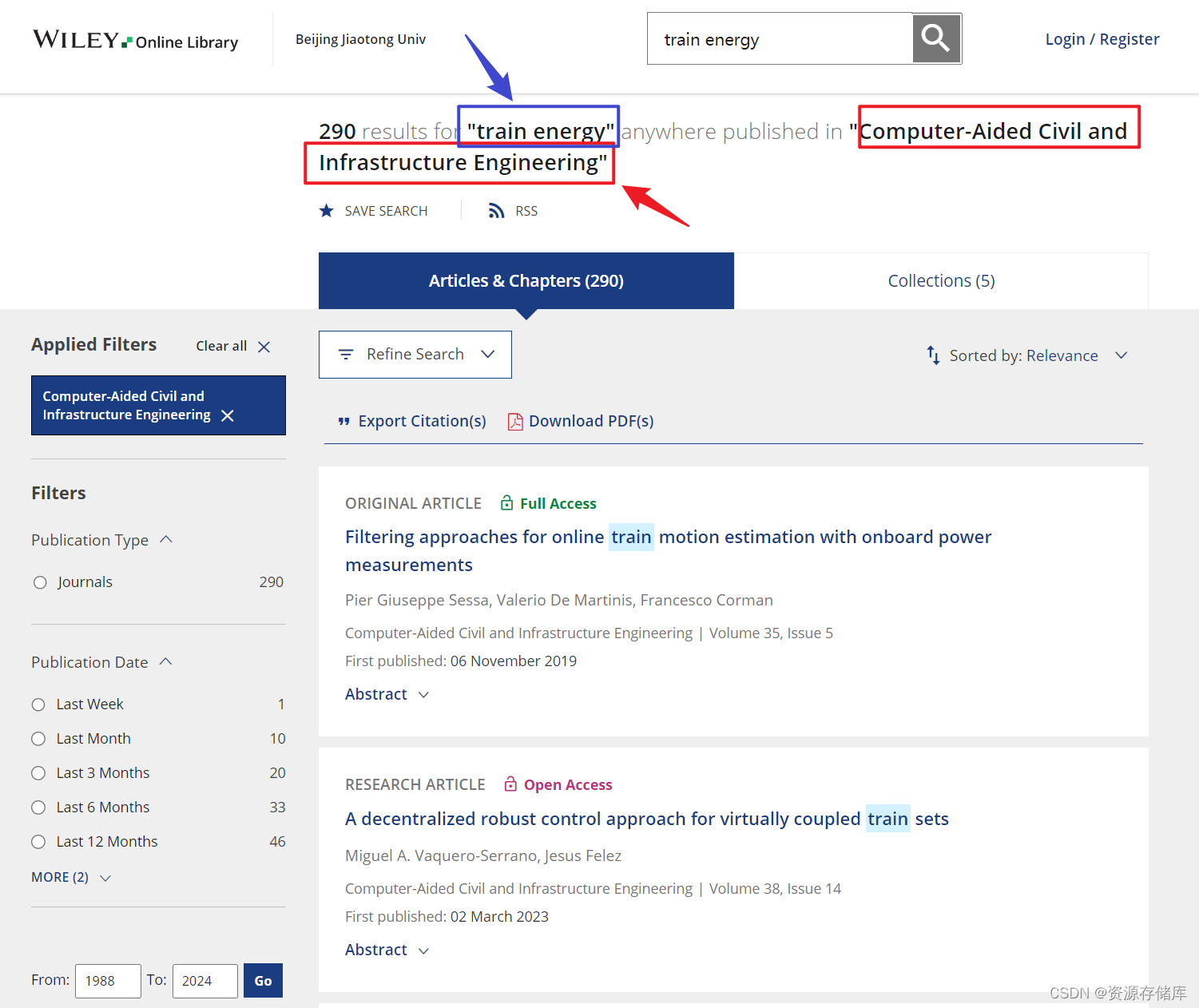Screen dimensions: 1199x1008
Task: Select Last 12 Months radio
Action: coord(38,842)
